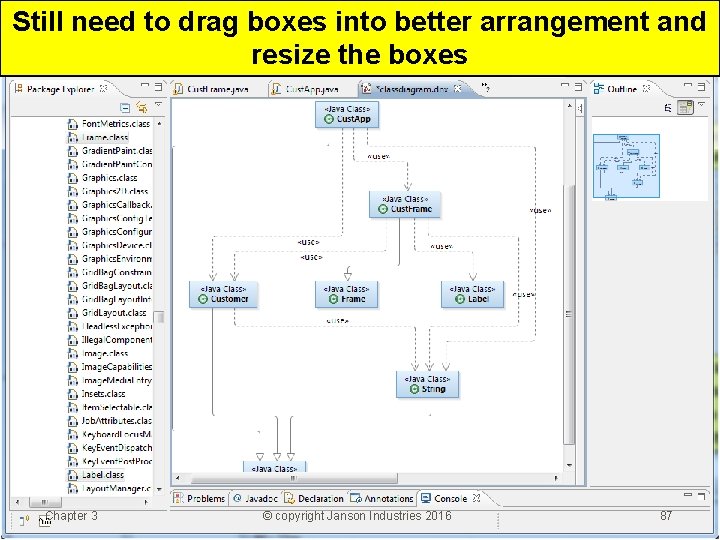Close the Outline view
This screenshot has width=720, height=540.
[x=646, y=89]
